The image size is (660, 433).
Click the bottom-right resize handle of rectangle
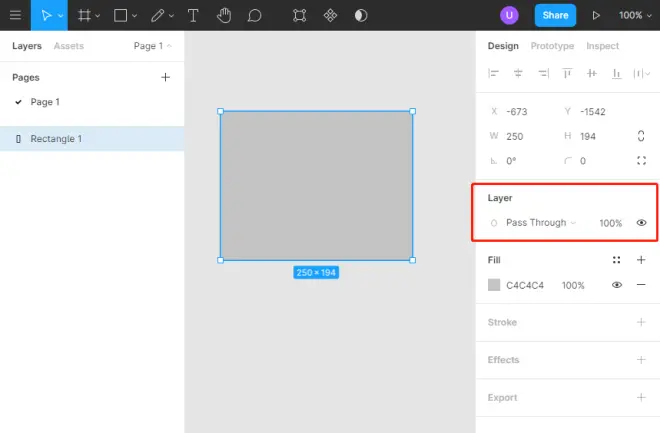412,260
